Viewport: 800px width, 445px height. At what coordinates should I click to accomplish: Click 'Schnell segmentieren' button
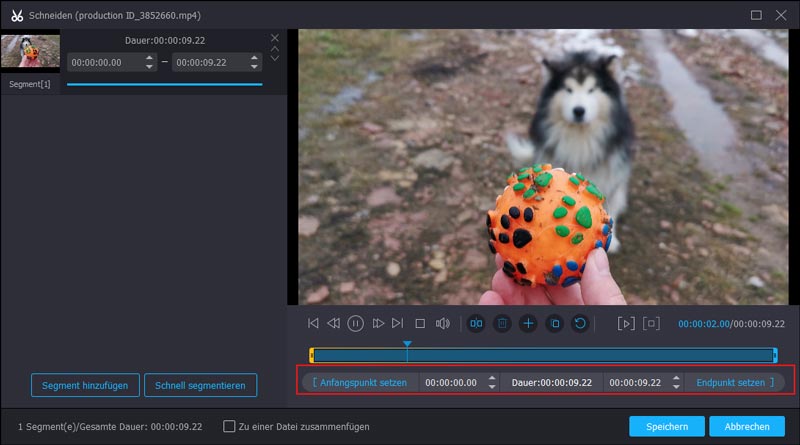(201, 385)
